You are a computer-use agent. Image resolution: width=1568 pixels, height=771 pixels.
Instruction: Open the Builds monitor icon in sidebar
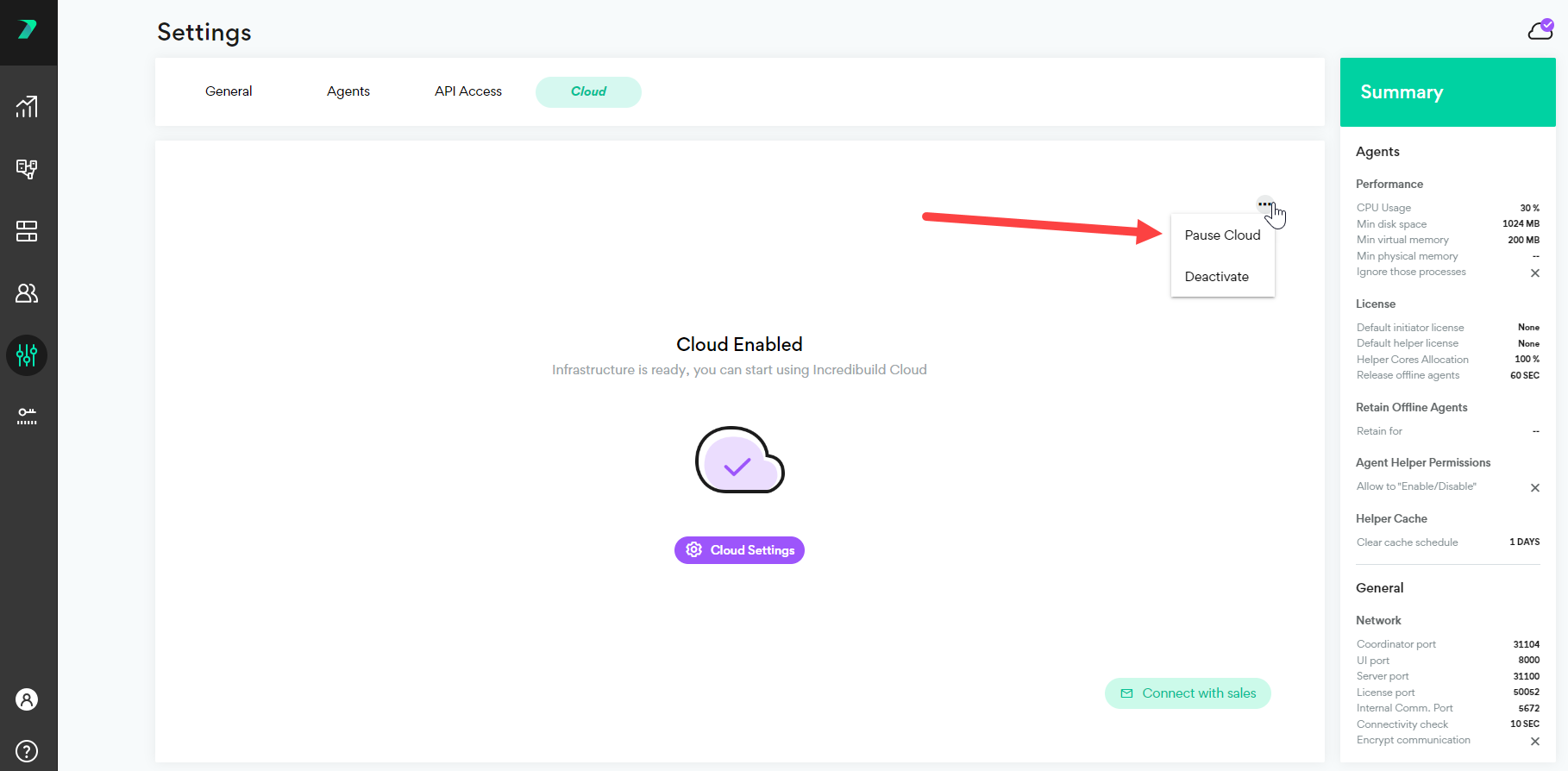[27, 169]
